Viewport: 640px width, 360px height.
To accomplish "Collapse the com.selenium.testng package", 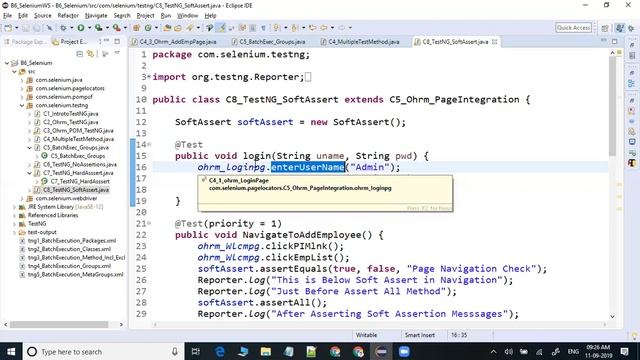I will coord(22,105).
